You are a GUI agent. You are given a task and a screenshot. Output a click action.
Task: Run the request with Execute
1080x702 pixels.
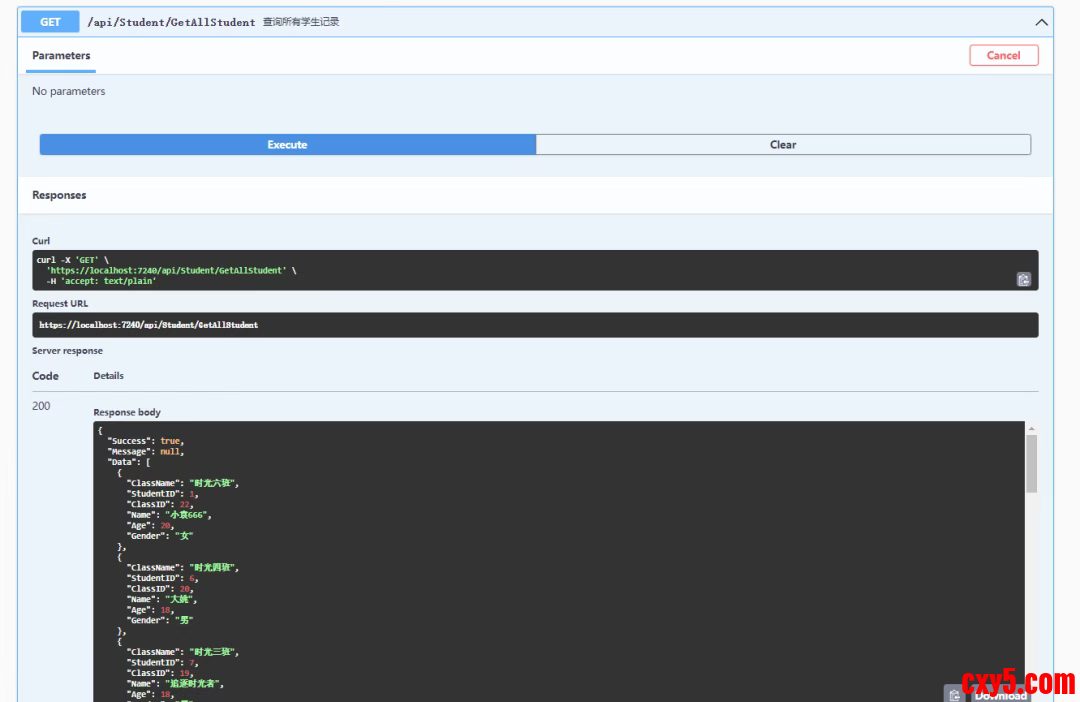point(287,145)
